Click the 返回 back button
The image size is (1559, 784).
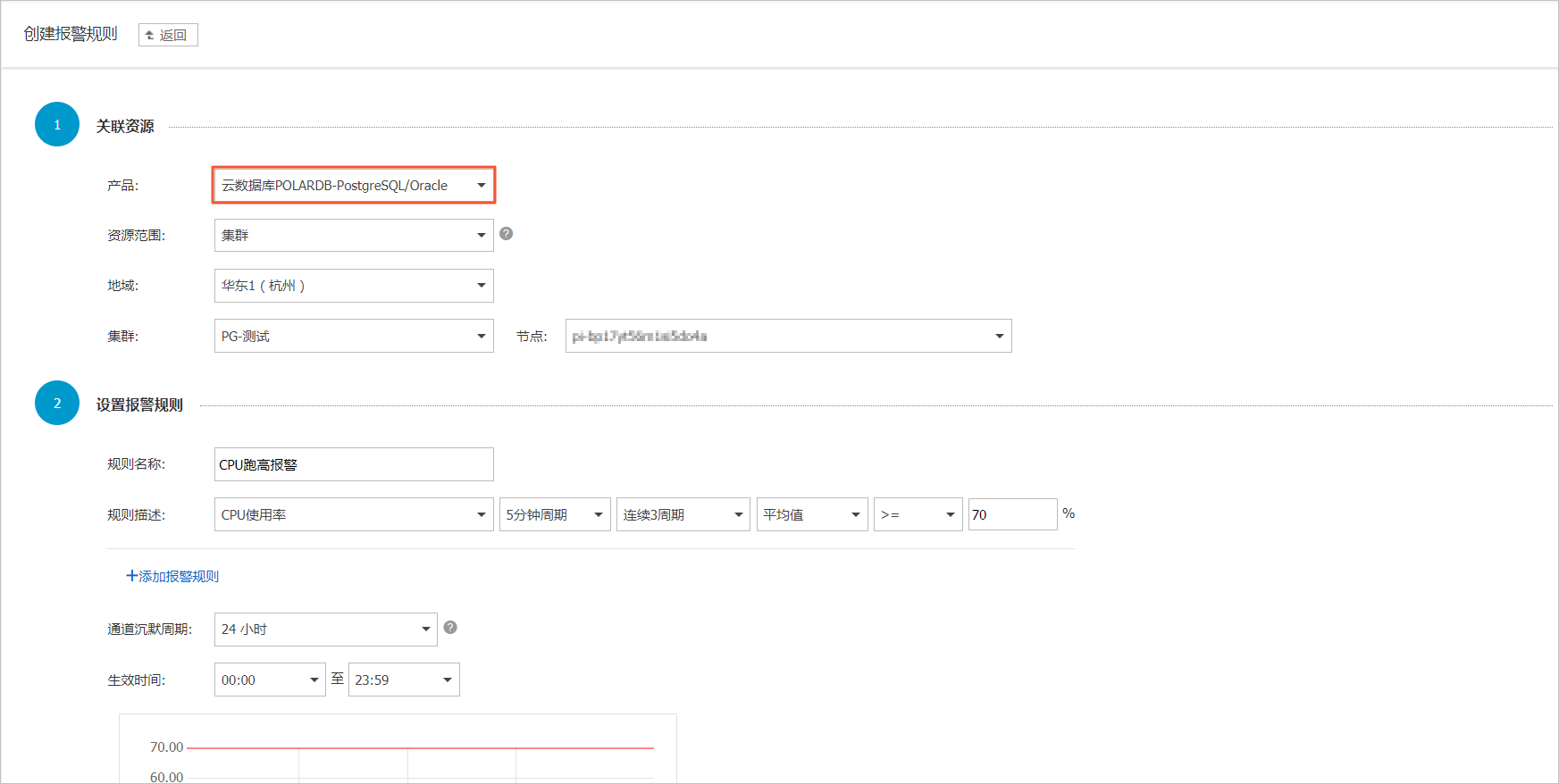pos(168,35)
